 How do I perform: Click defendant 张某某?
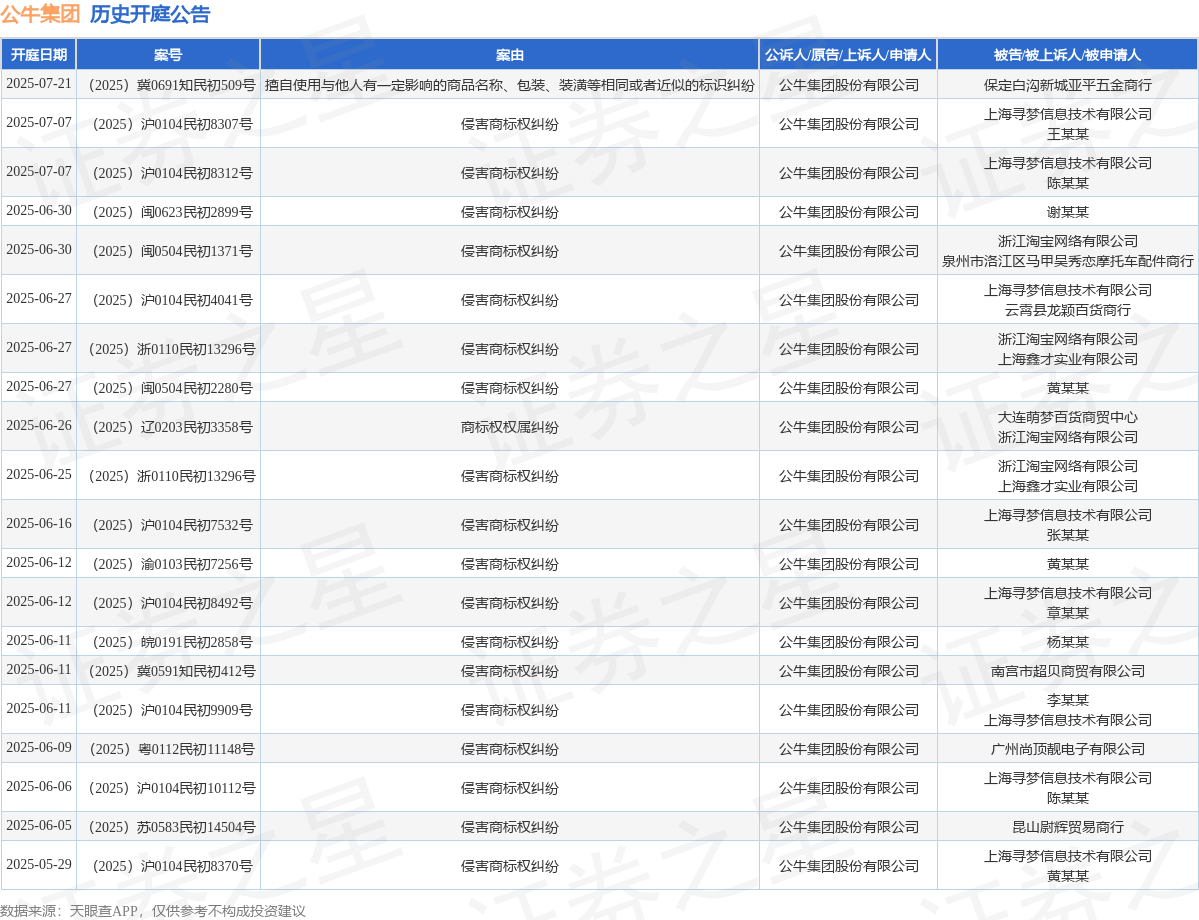click(1067, 535)
